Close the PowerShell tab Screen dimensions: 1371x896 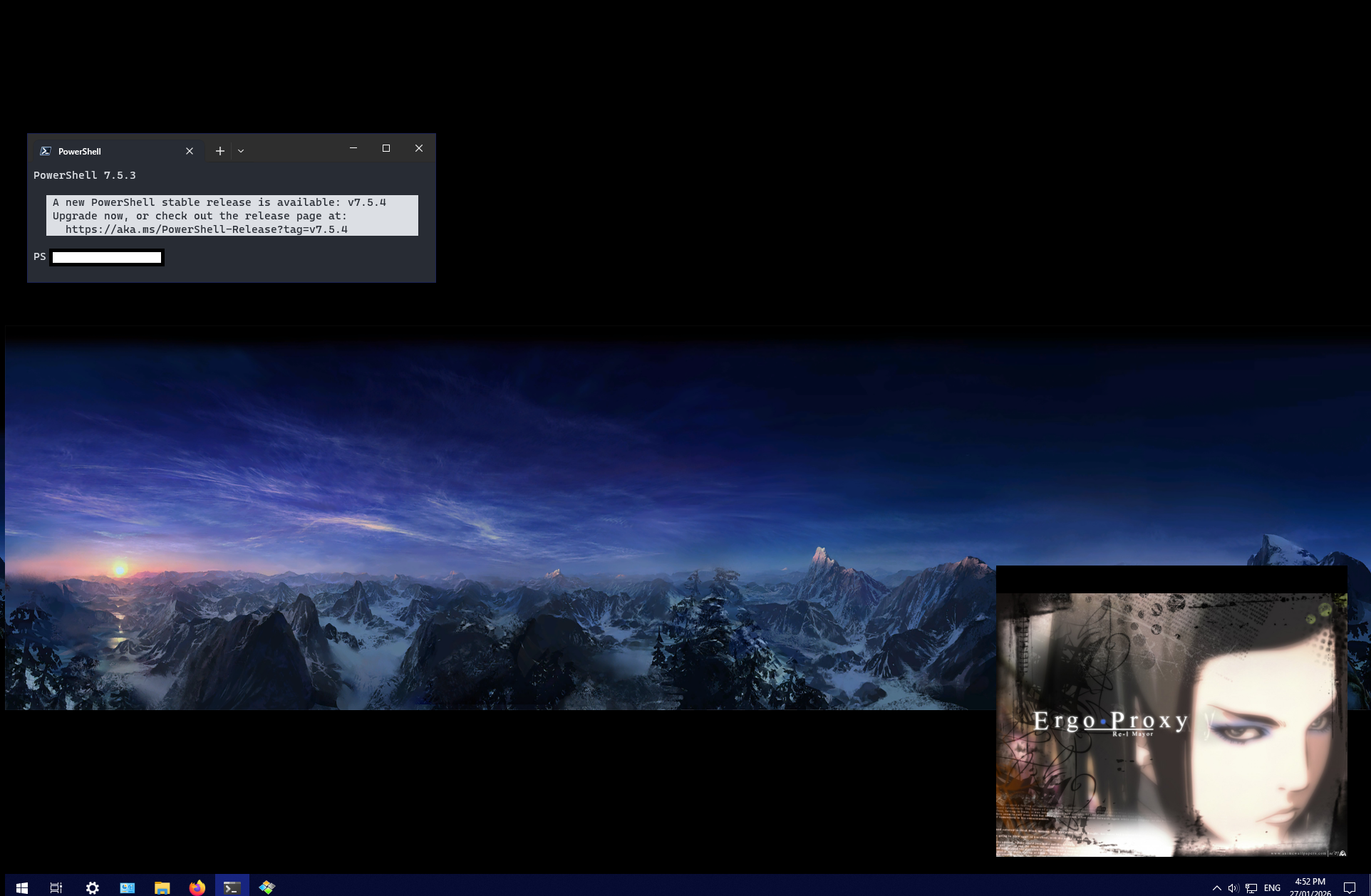pos(190,151)
